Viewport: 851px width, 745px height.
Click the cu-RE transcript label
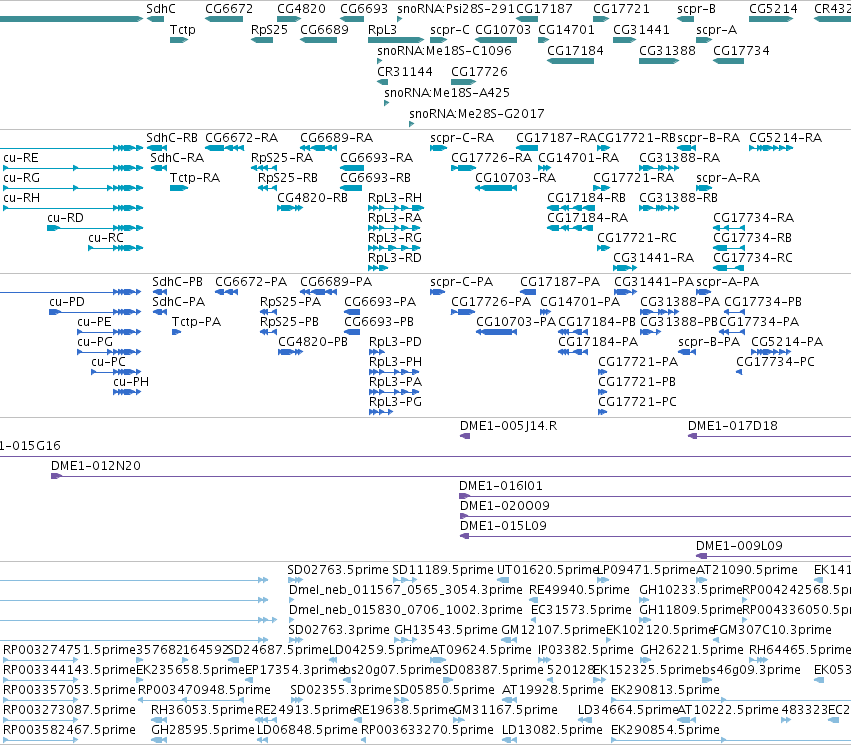[21, 158]
